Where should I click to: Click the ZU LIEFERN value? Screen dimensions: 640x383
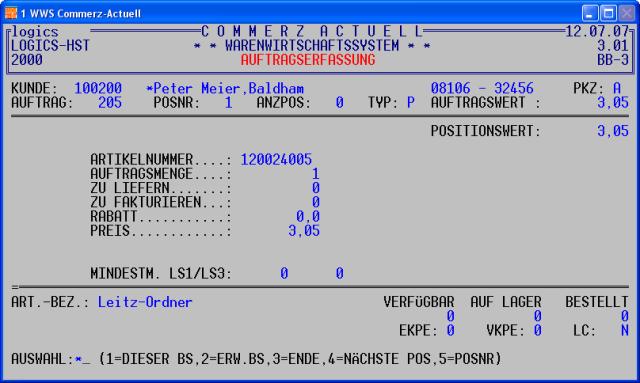[316, 188]
